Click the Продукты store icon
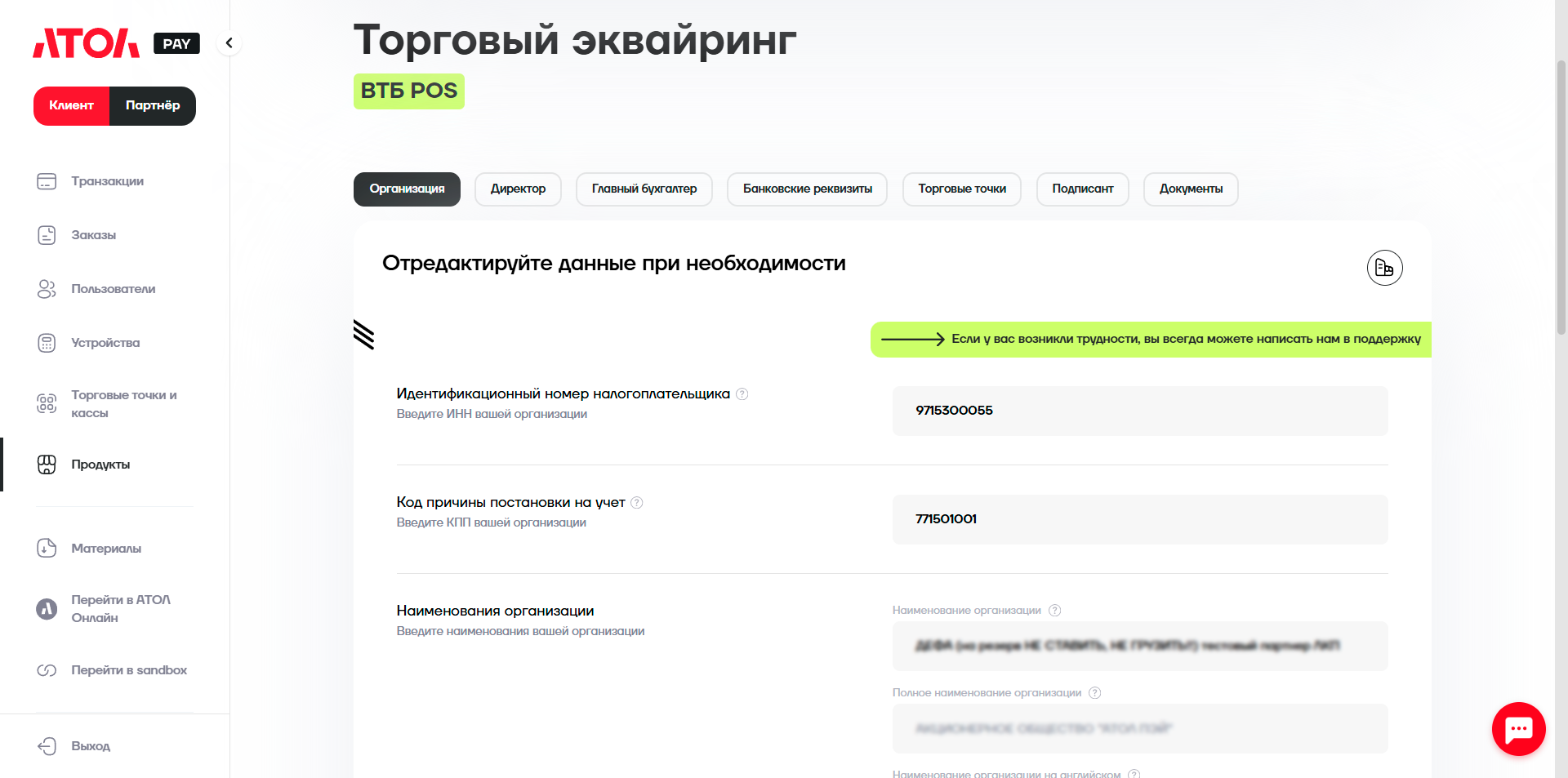 pos(47,465)
